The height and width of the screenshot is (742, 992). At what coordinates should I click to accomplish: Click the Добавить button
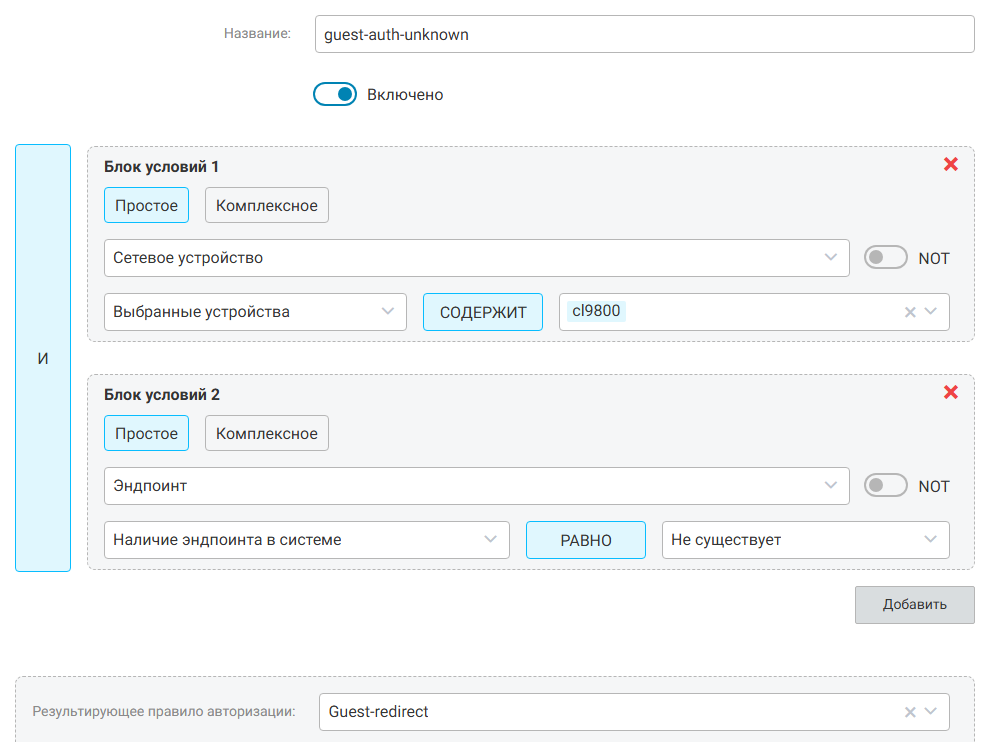[914, 605]
